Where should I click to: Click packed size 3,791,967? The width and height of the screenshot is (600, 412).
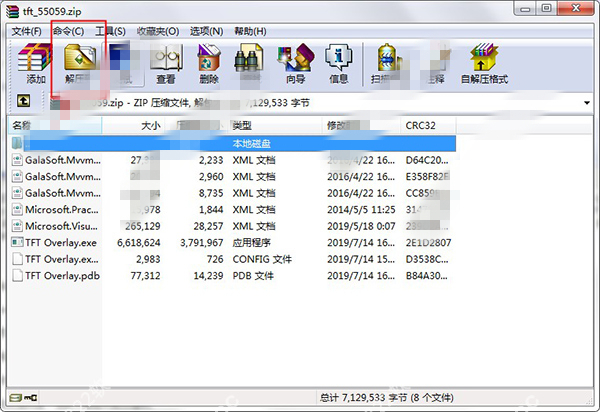click(x=202, y=243)
